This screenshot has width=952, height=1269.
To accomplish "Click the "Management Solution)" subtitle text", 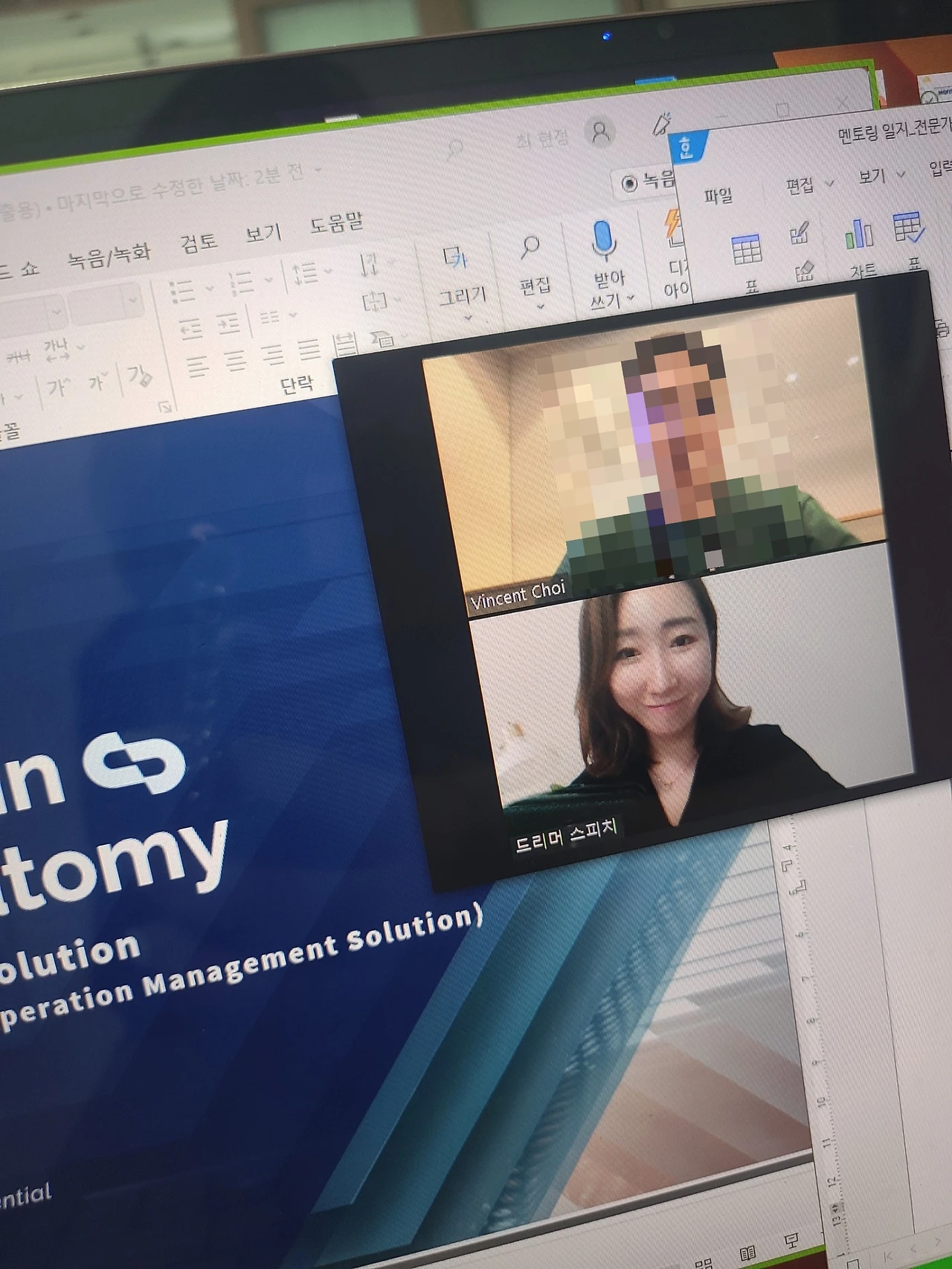I will click(x=313, y=951).
